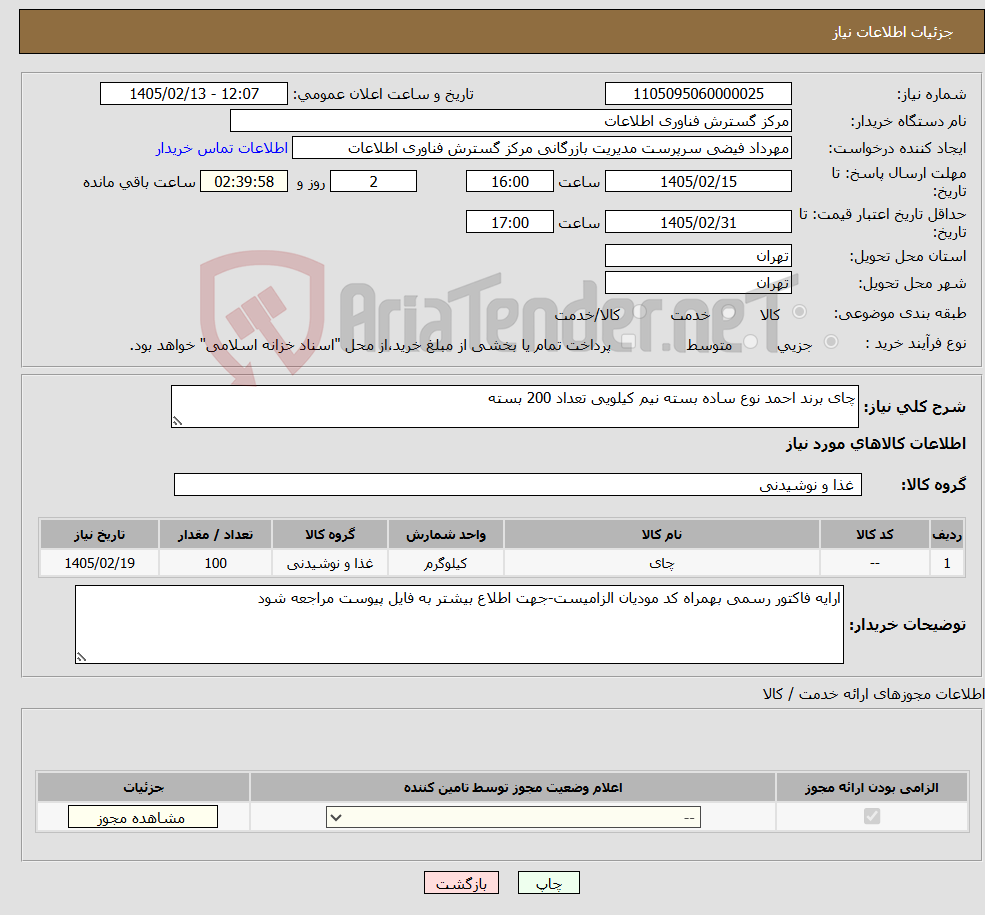Open اطلاعات تماس خریدار link
The image size is (985, 915).
pos(222,148)
